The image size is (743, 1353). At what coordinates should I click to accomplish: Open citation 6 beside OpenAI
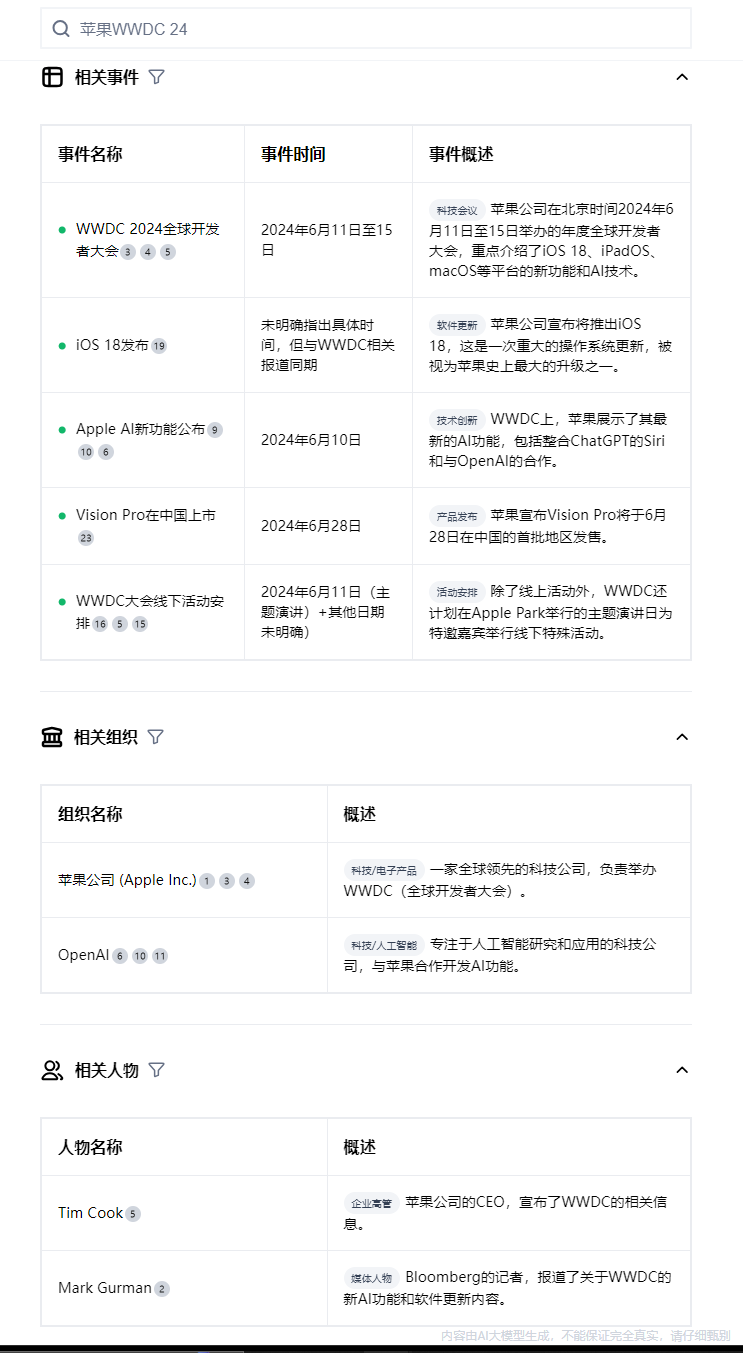tap(120, 956)
